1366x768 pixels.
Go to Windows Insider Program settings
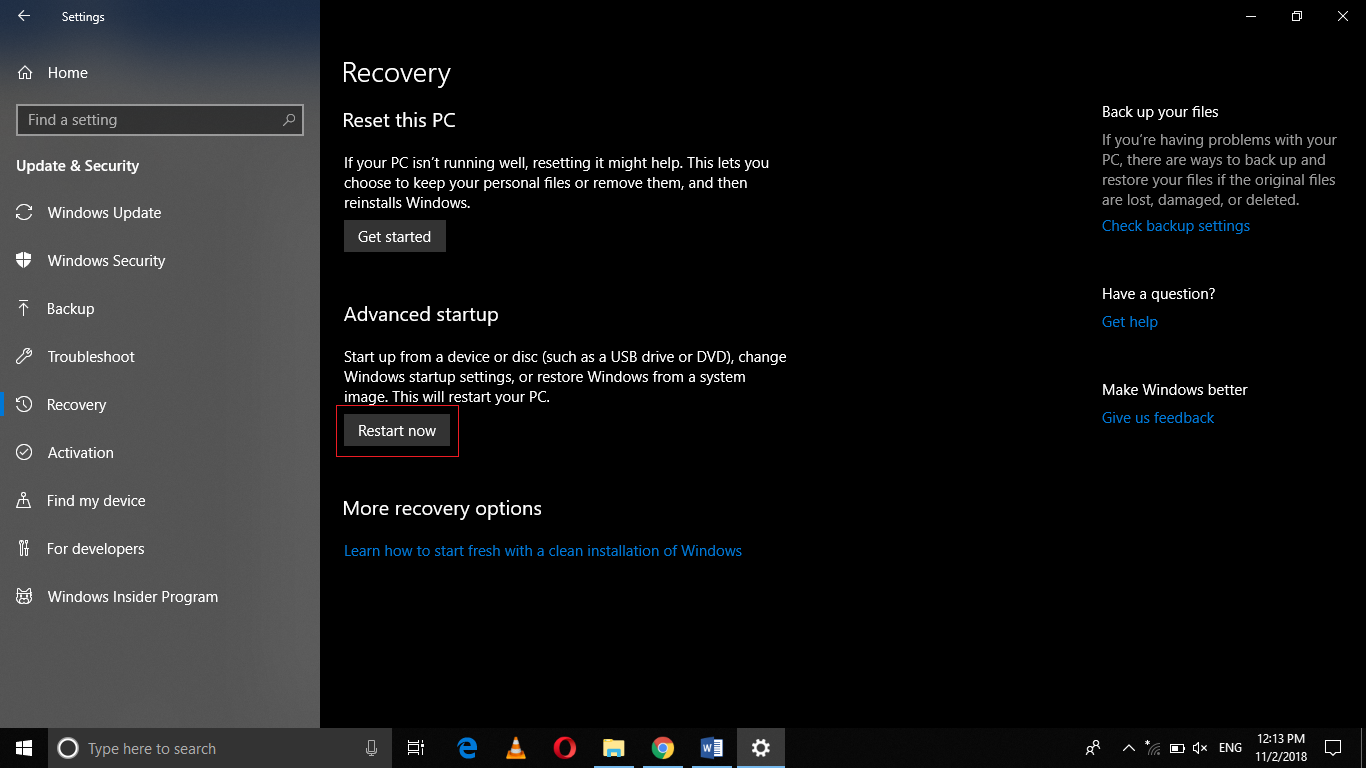pyautogui.click(x=160, y=596)
